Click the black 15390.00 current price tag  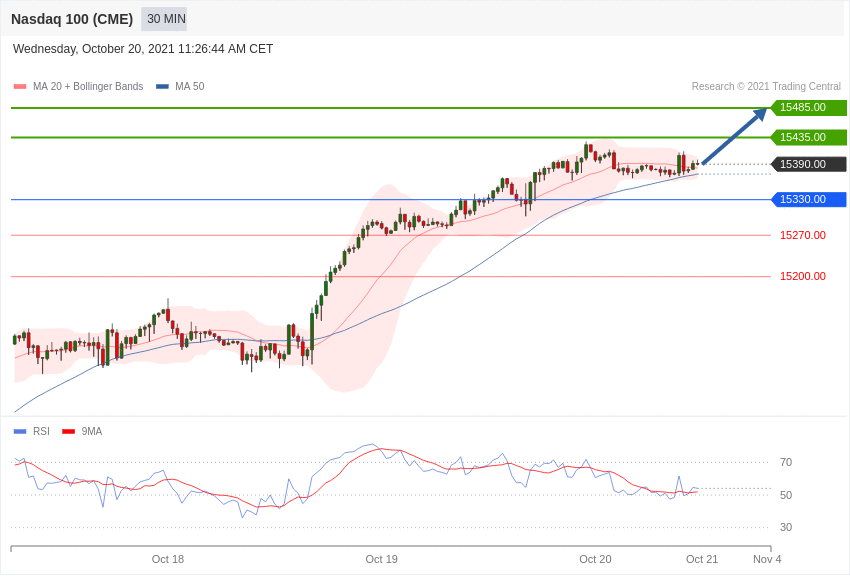pyautogui.click(x=807, y=164)
